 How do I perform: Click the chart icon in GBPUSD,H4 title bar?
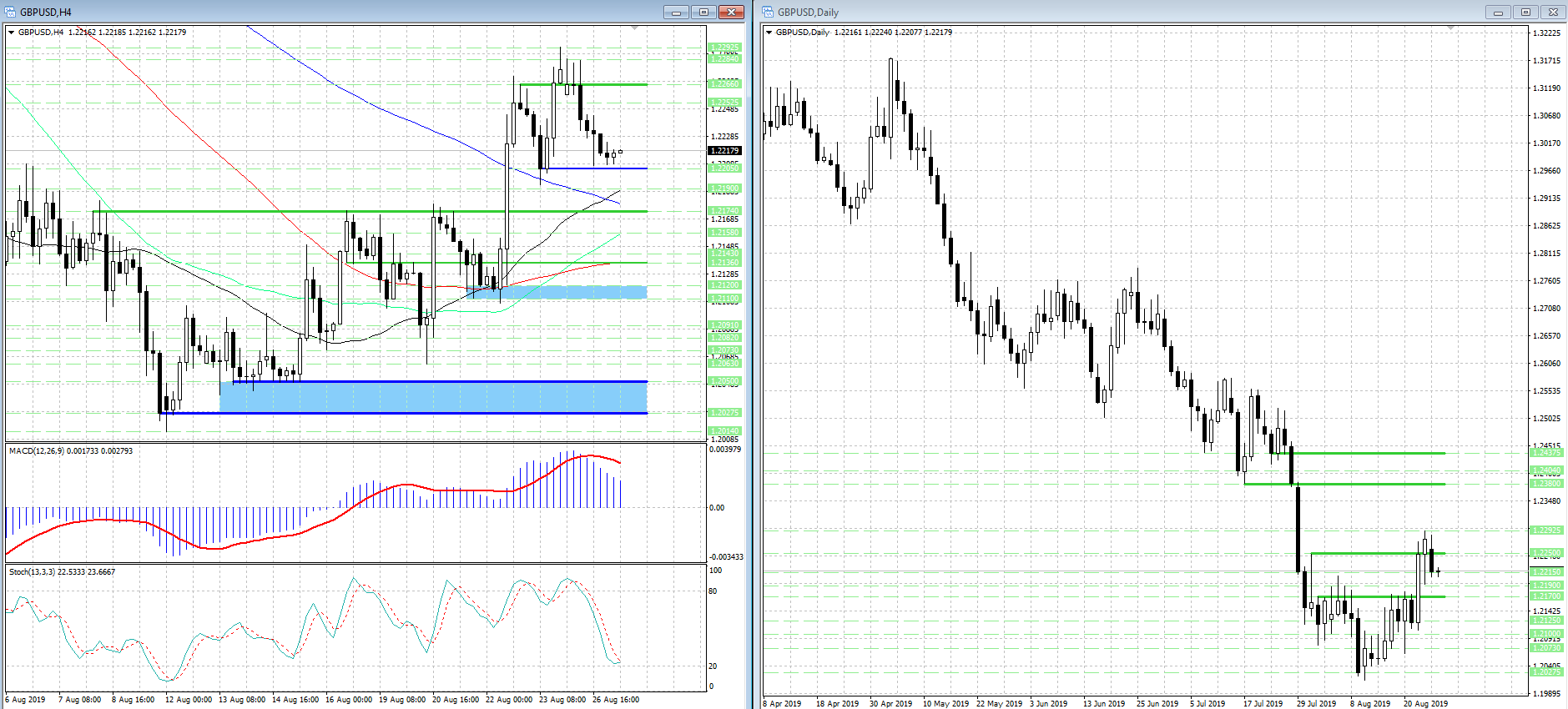11,12
